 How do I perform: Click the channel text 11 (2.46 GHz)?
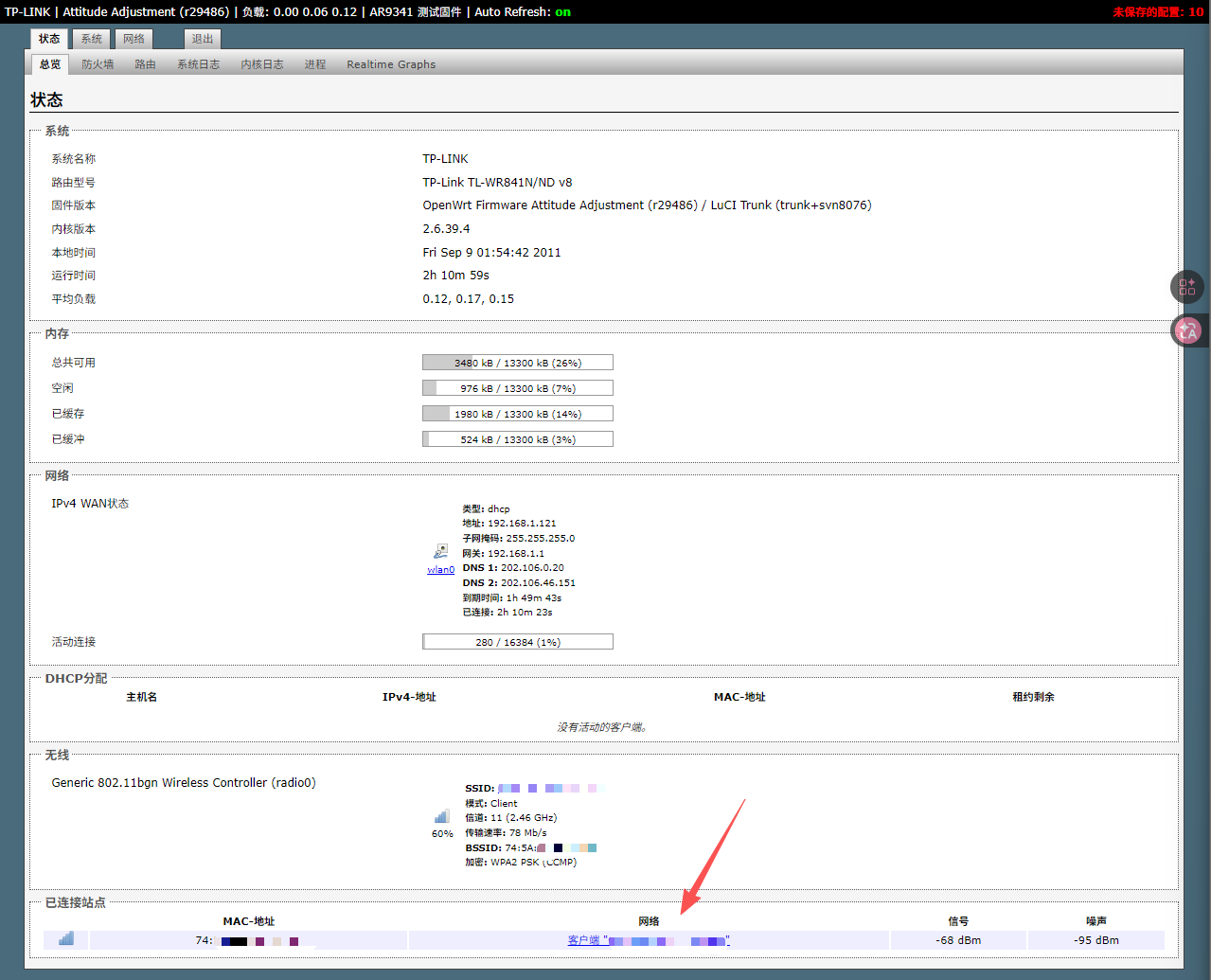pos(524,818)
